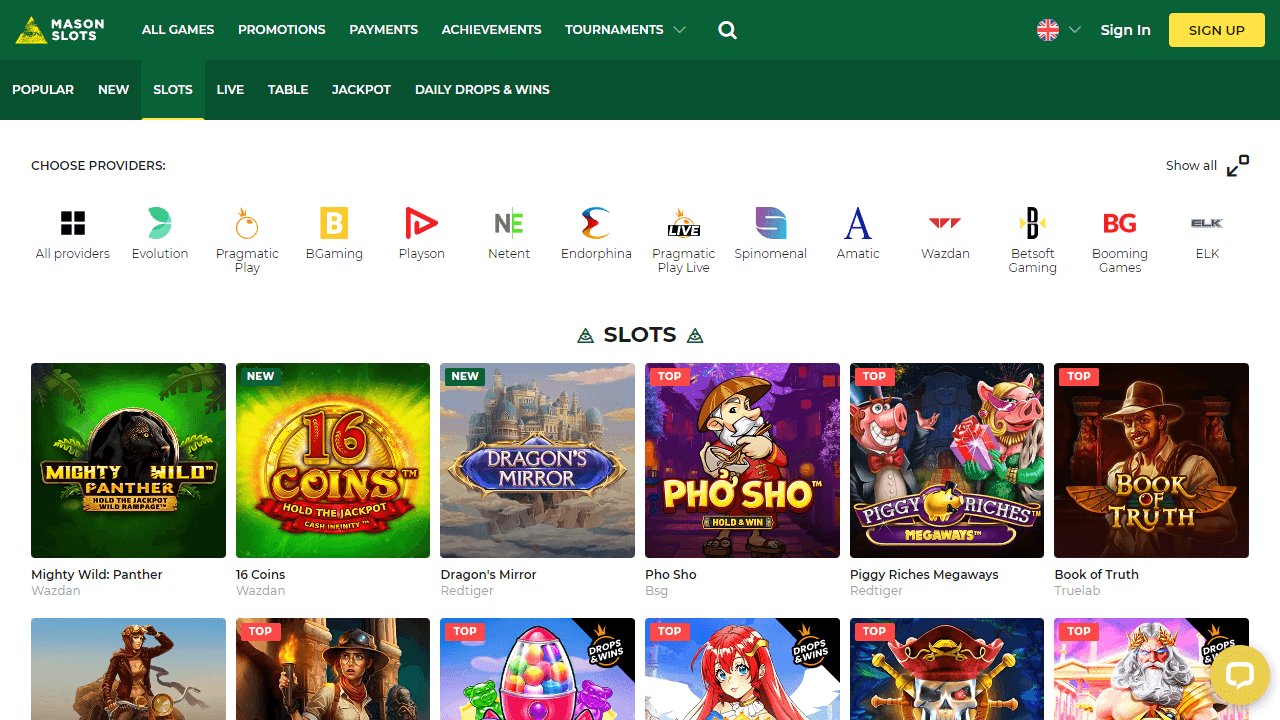The width and height of the screenshot is (1280, 720).
Task: Filter by BGaming provider icon
Action: [334, 222]
